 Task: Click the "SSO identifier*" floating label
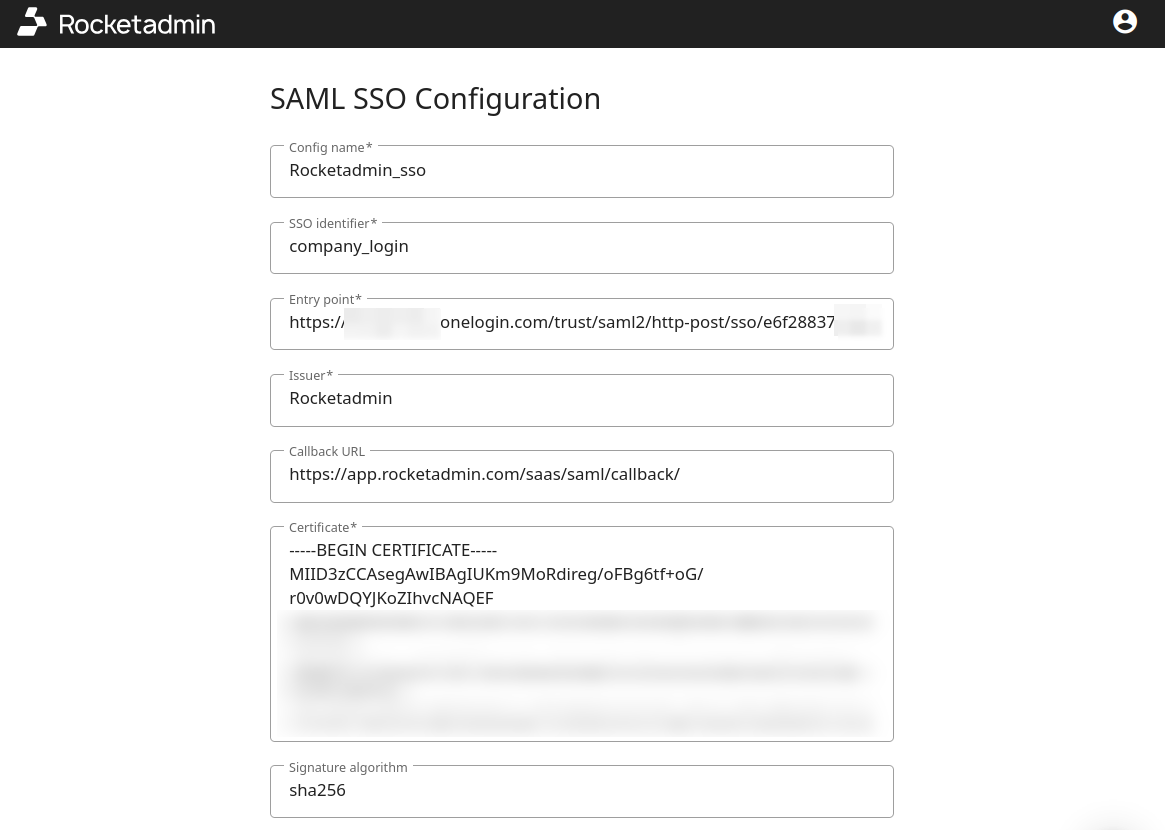coord(333,223)
